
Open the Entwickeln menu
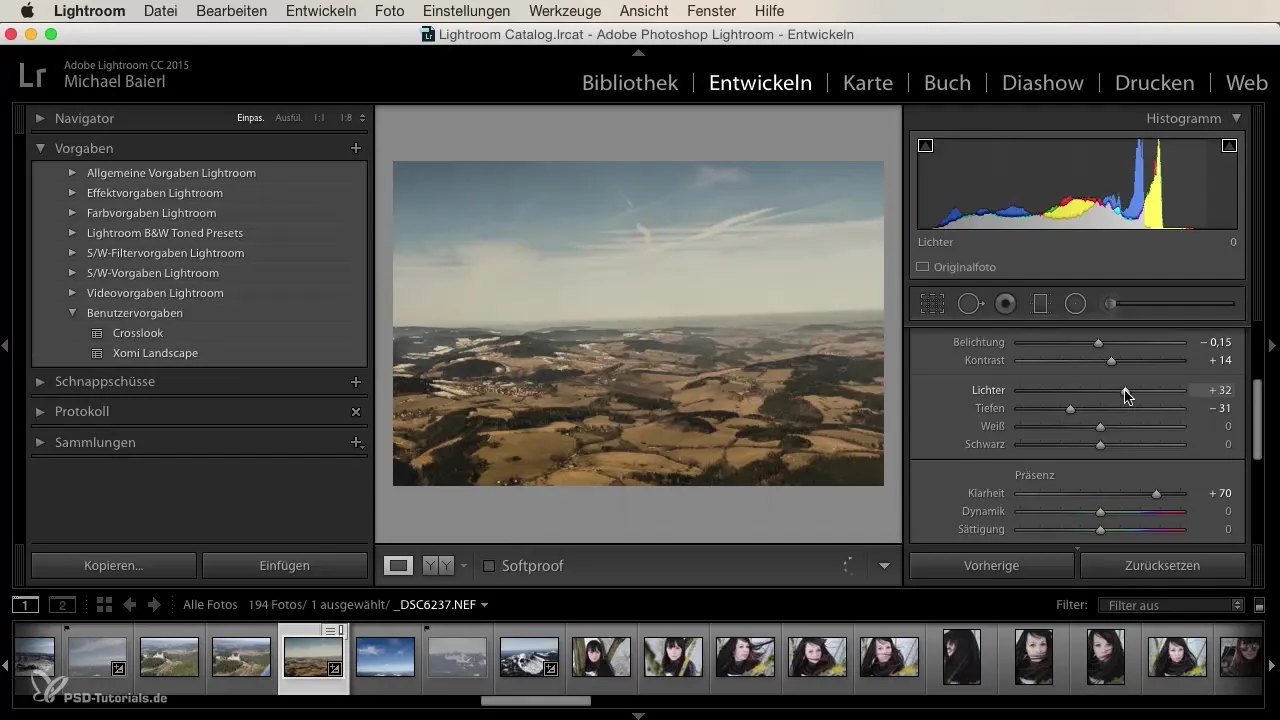coord(321,11)
